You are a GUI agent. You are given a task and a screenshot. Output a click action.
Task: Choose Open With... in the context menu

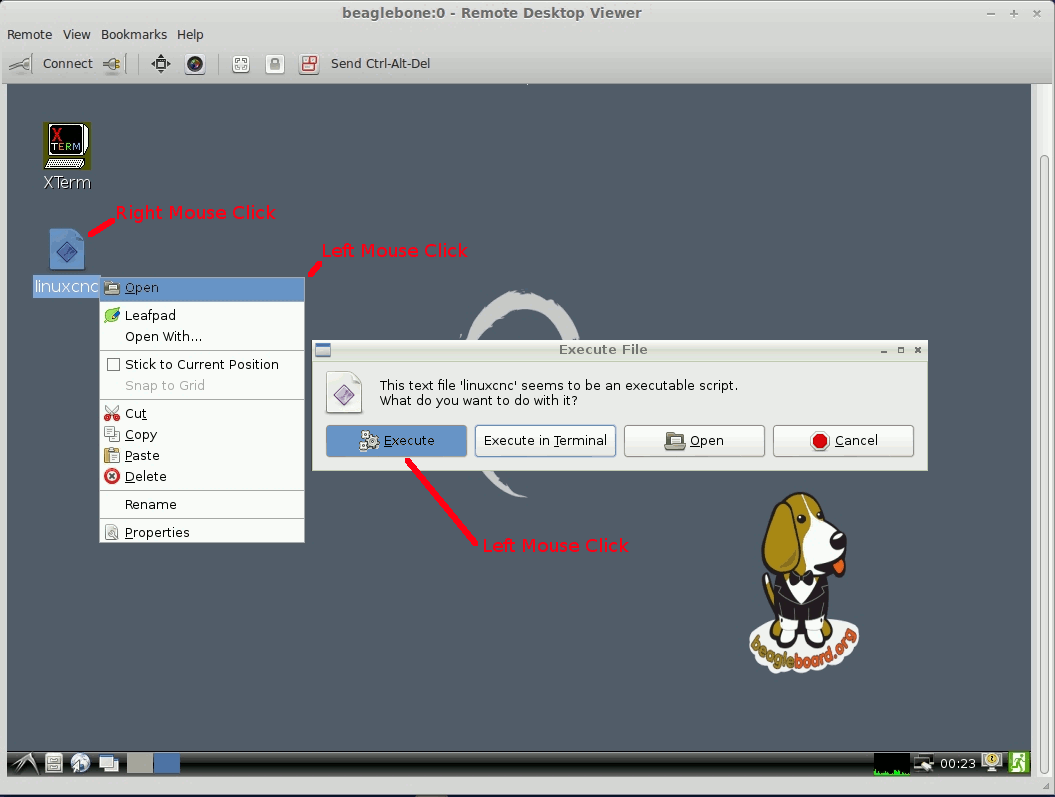(x=202, y=337)
